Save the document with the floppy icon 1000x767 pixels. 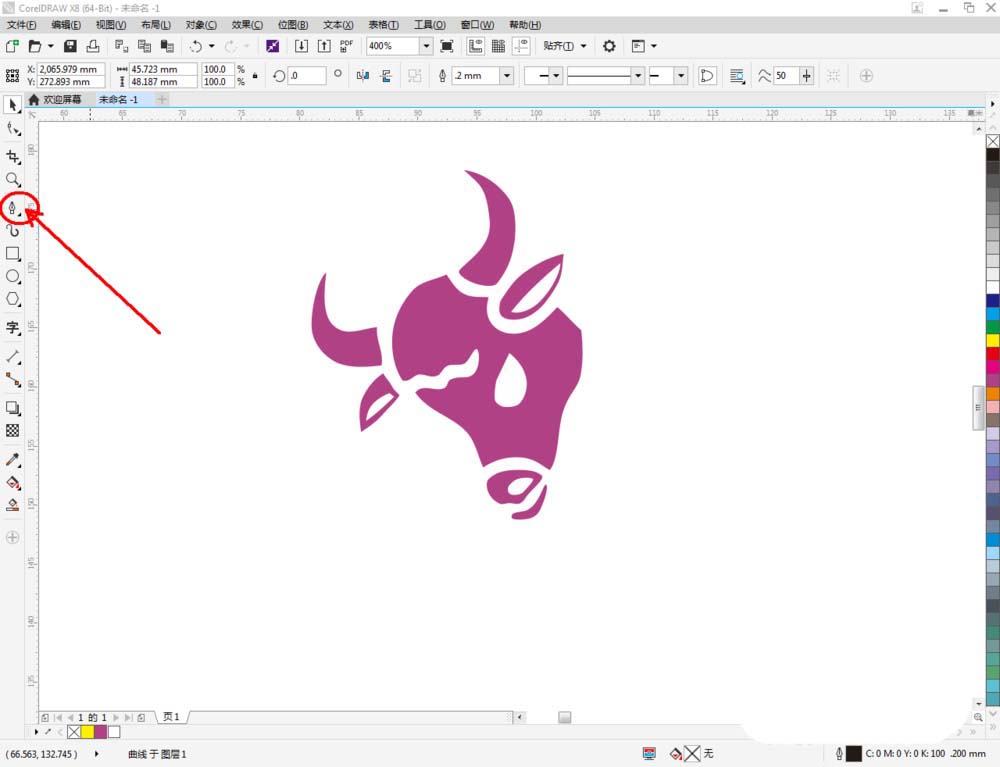70,46
